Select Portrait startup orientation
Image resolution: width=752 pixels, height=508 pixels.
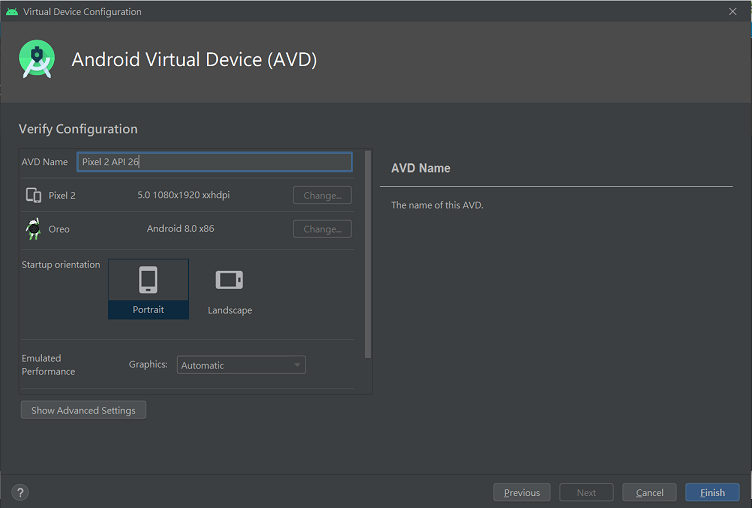pyautogui.click(x=148, y=289)
